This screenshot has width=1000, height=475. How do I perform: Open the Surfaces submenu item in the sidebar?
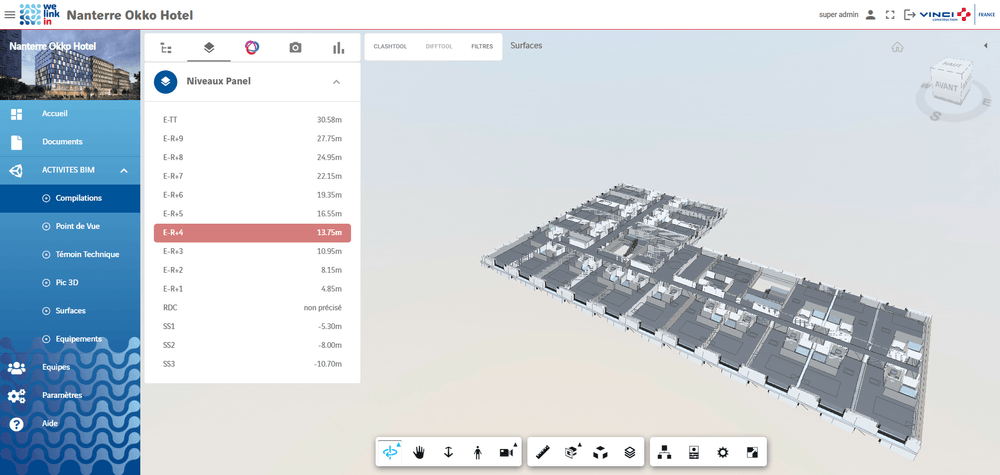click(x=70, y=311)
